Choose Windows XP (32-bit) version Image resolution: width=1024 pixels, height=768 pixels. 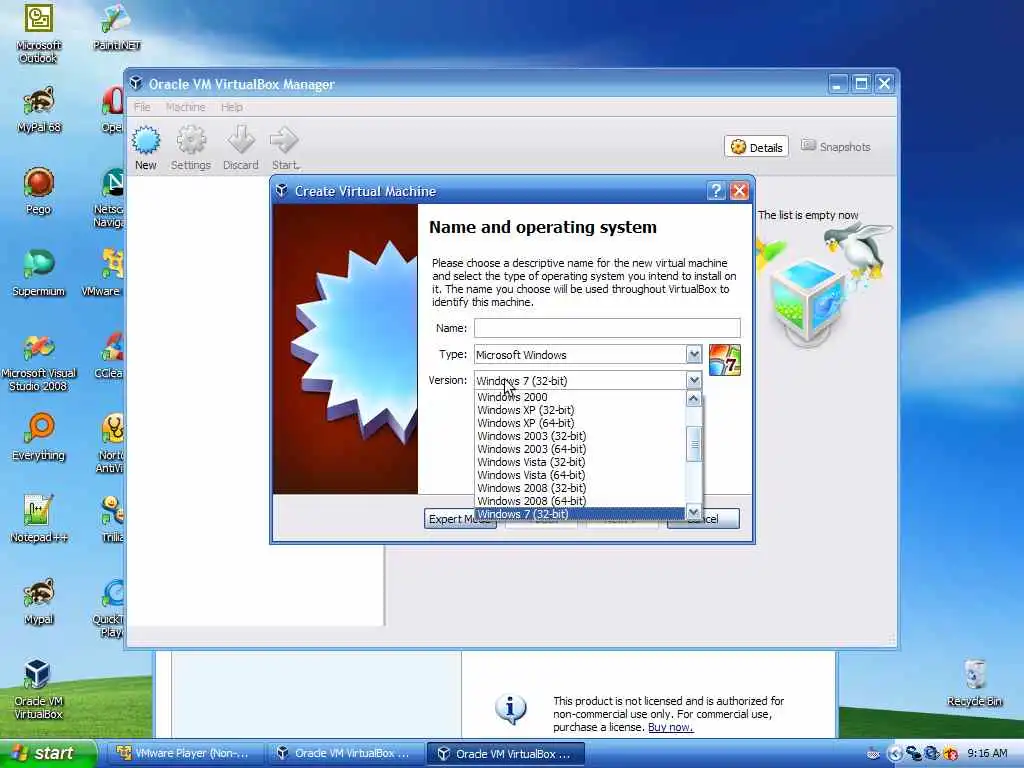coord(580,410)
